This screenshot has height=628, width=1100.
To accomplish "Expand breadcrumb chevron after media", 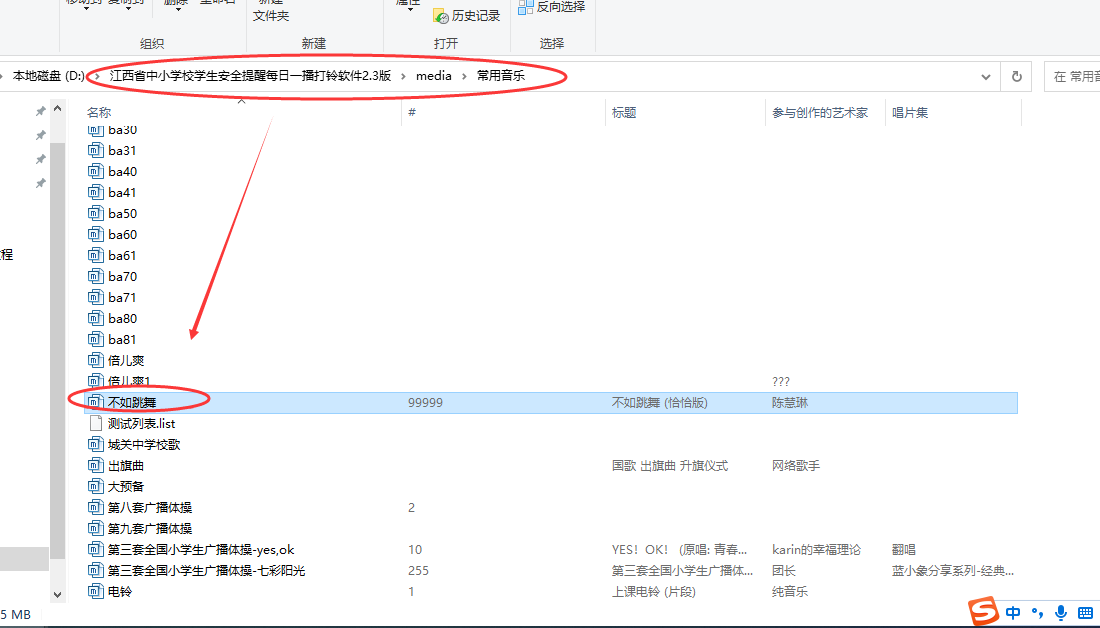I will pos(464,76).
